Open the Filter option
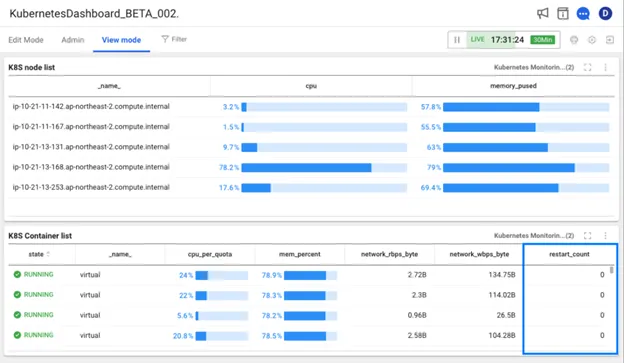Screen dimensions: 624x363 pos(174,39)
